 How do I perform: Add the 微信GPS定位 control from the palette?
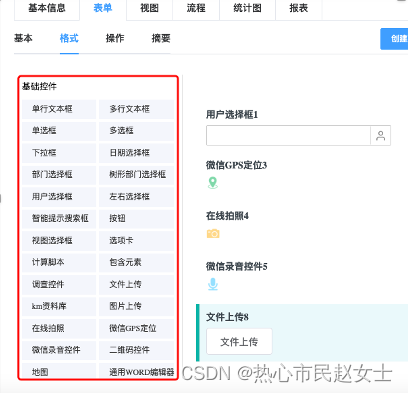[136, 328]
